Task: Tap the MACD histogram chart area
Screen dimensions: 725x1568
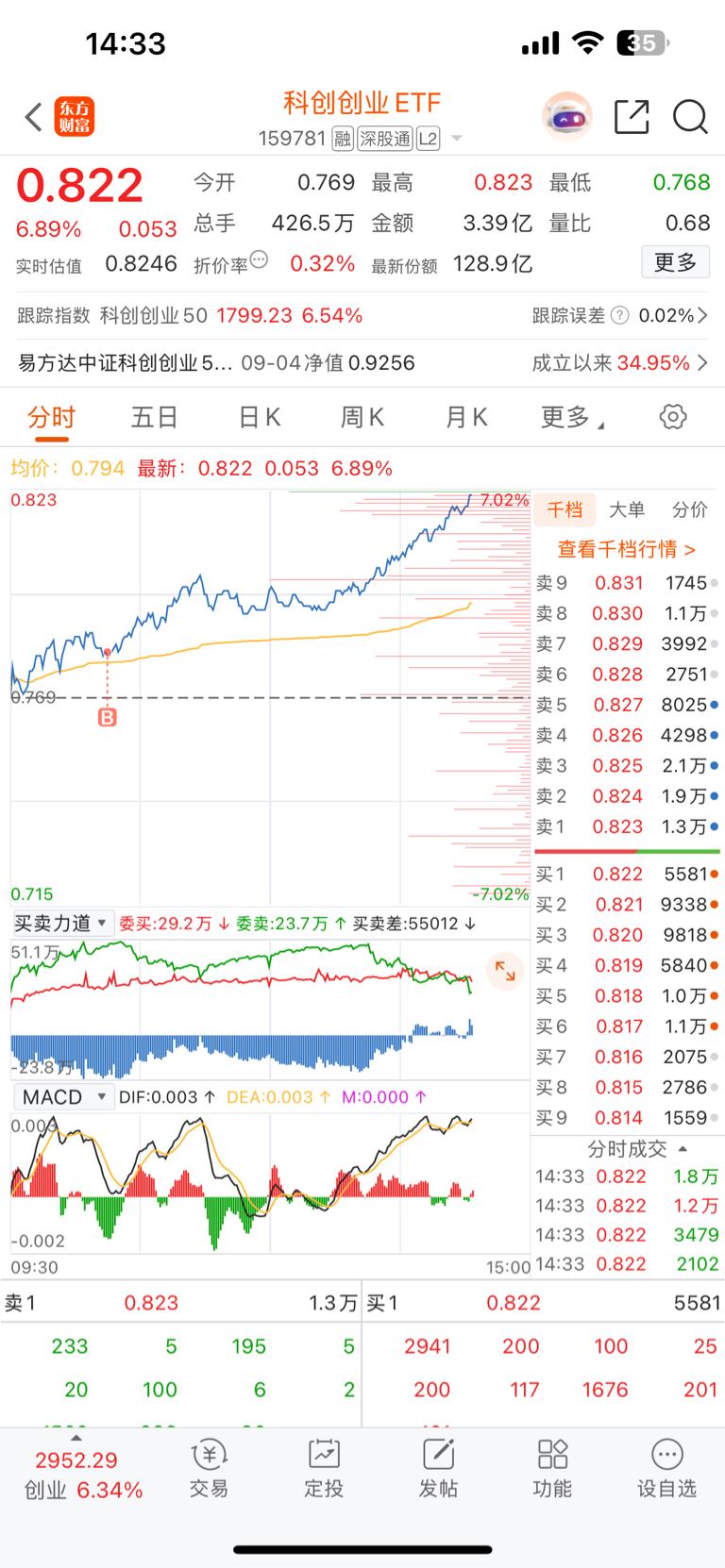Action: point(270,1184)
